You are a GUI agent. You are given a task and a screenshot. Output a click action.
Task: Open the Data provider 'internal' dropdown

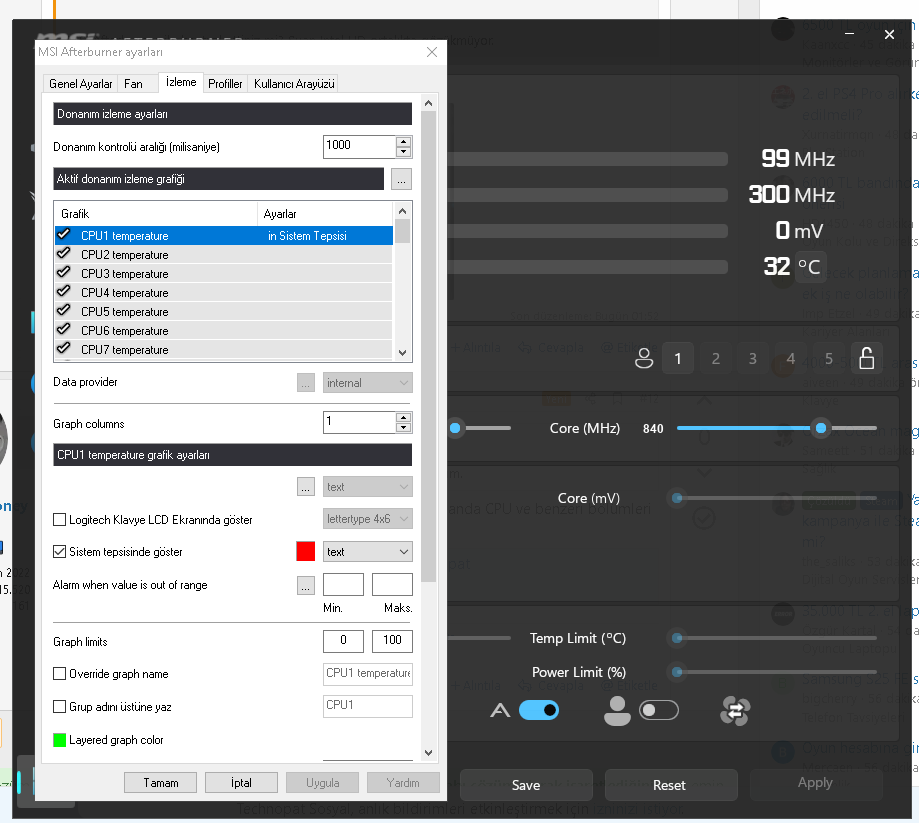(367, 383)
